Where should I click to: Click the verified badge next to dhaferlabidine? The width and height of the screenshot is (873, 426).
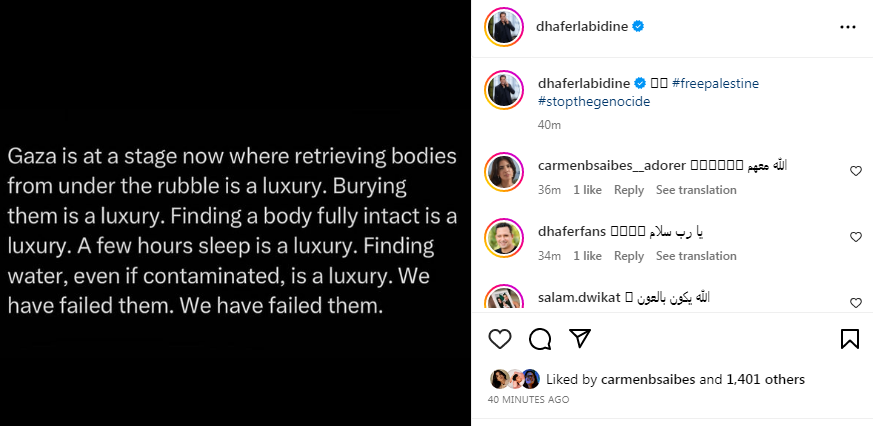point(637,27)
